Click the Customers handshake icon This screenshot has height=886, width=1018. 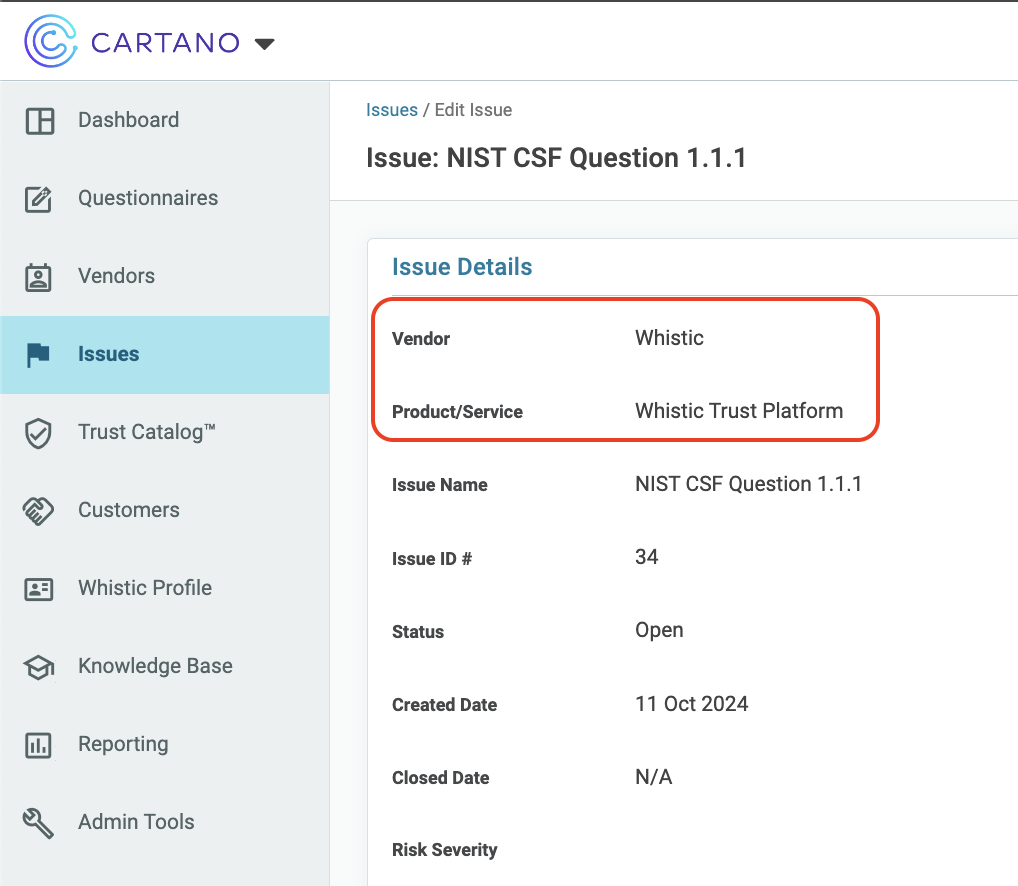pyautogui.click(x=38, y=511)
